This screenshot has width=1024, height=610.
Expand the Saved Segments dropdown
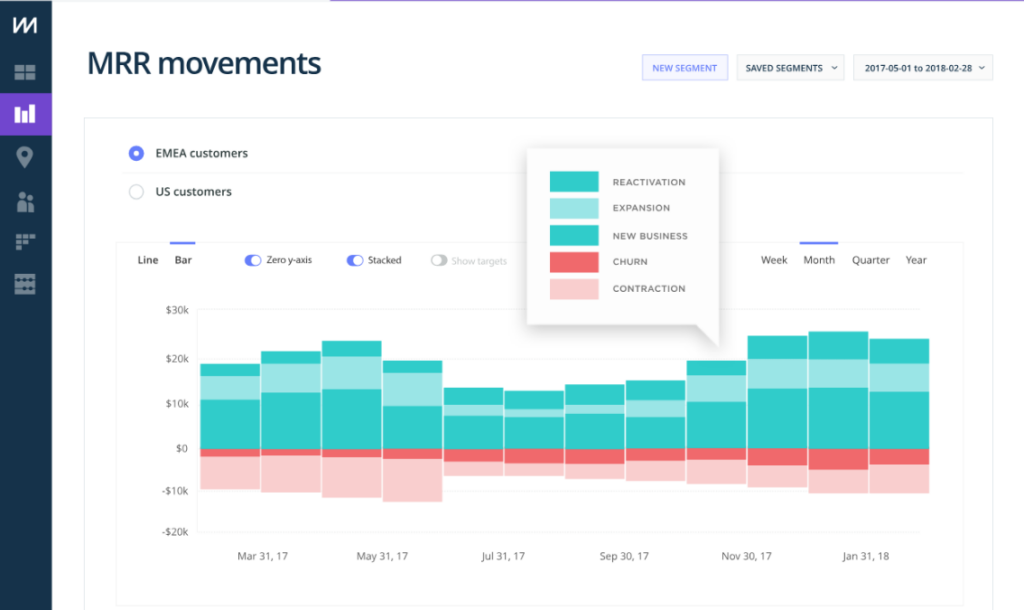click(790, 68)
